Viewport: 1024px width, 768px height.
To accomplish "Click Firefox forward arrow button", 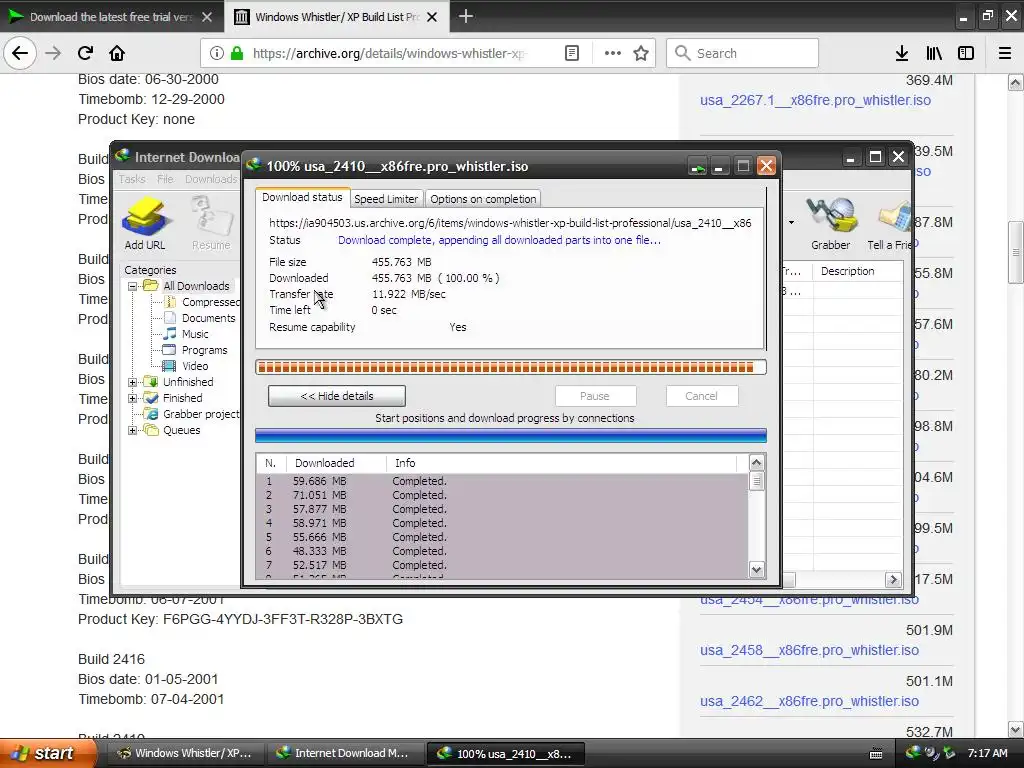I will (53, 53).
